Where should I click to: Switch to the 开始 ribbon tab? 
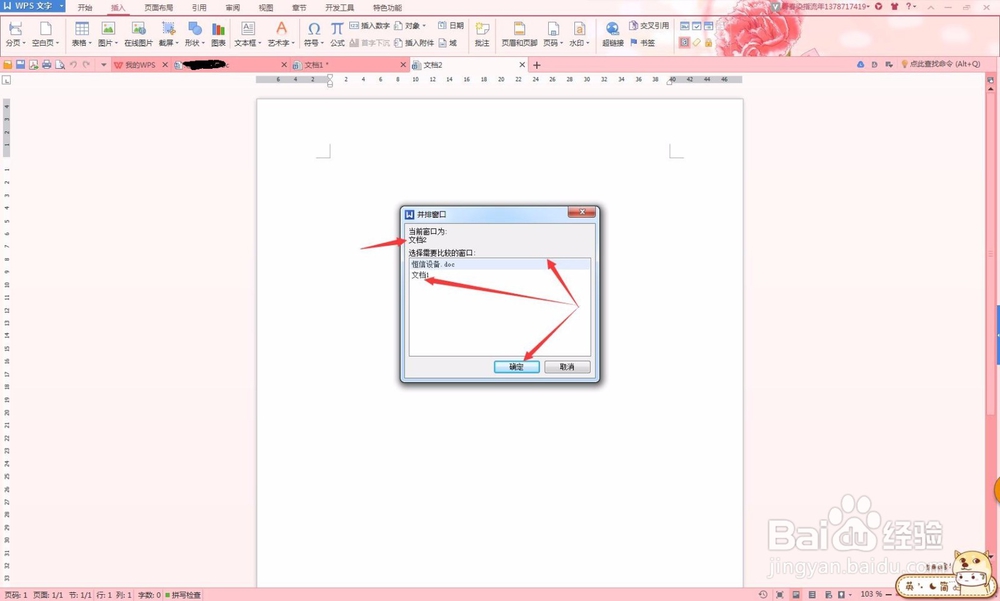85,8
